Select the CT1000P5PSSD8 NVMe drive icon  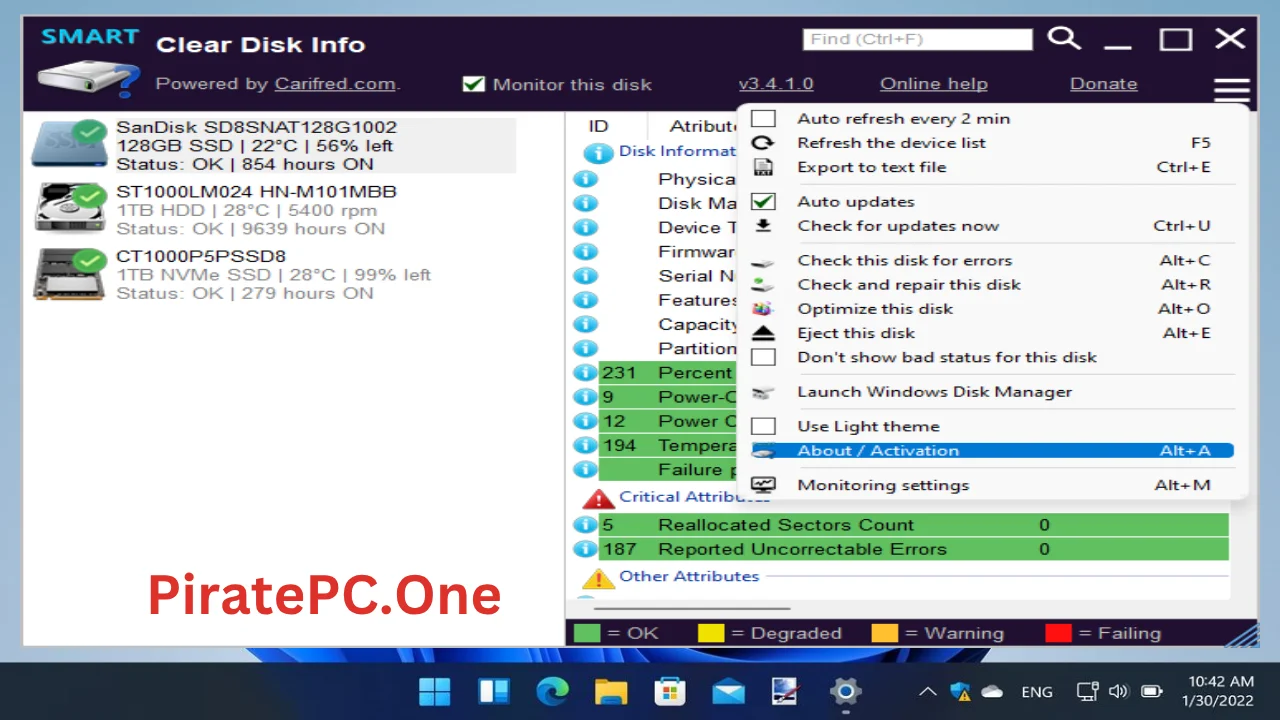[69, 273]
